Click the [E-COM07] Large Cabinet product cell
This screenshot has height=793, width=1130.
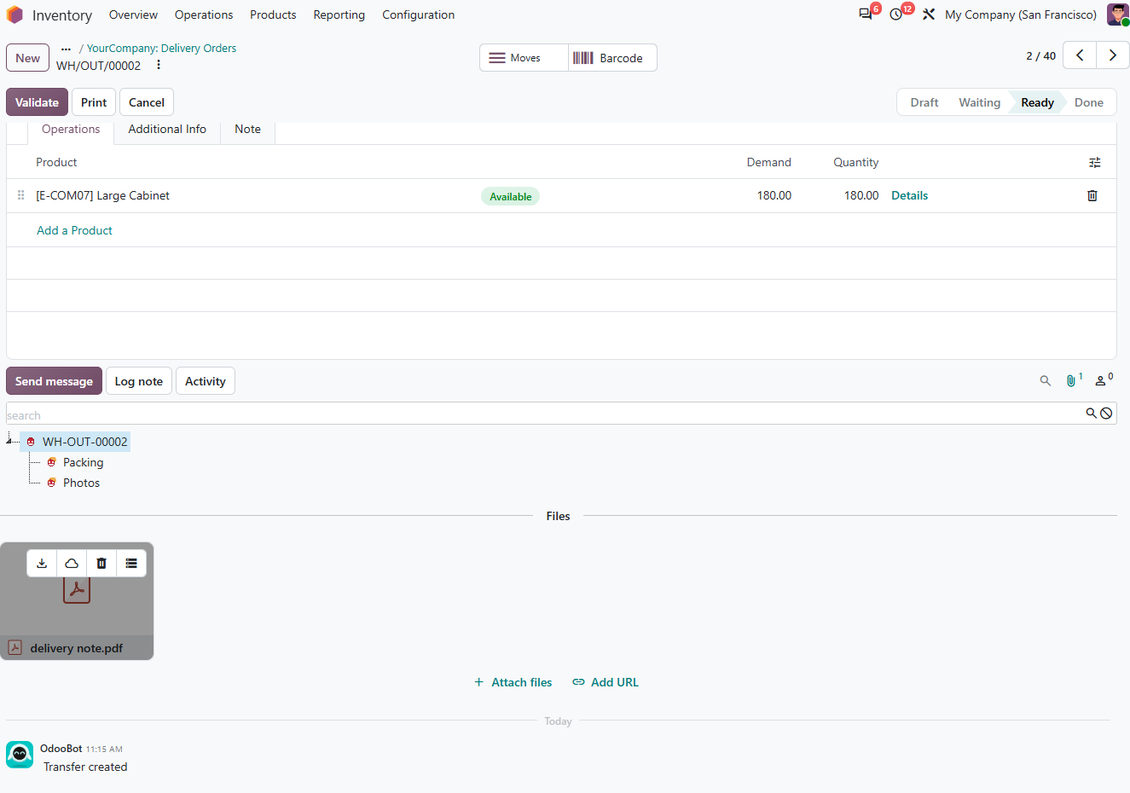(102, 195)
